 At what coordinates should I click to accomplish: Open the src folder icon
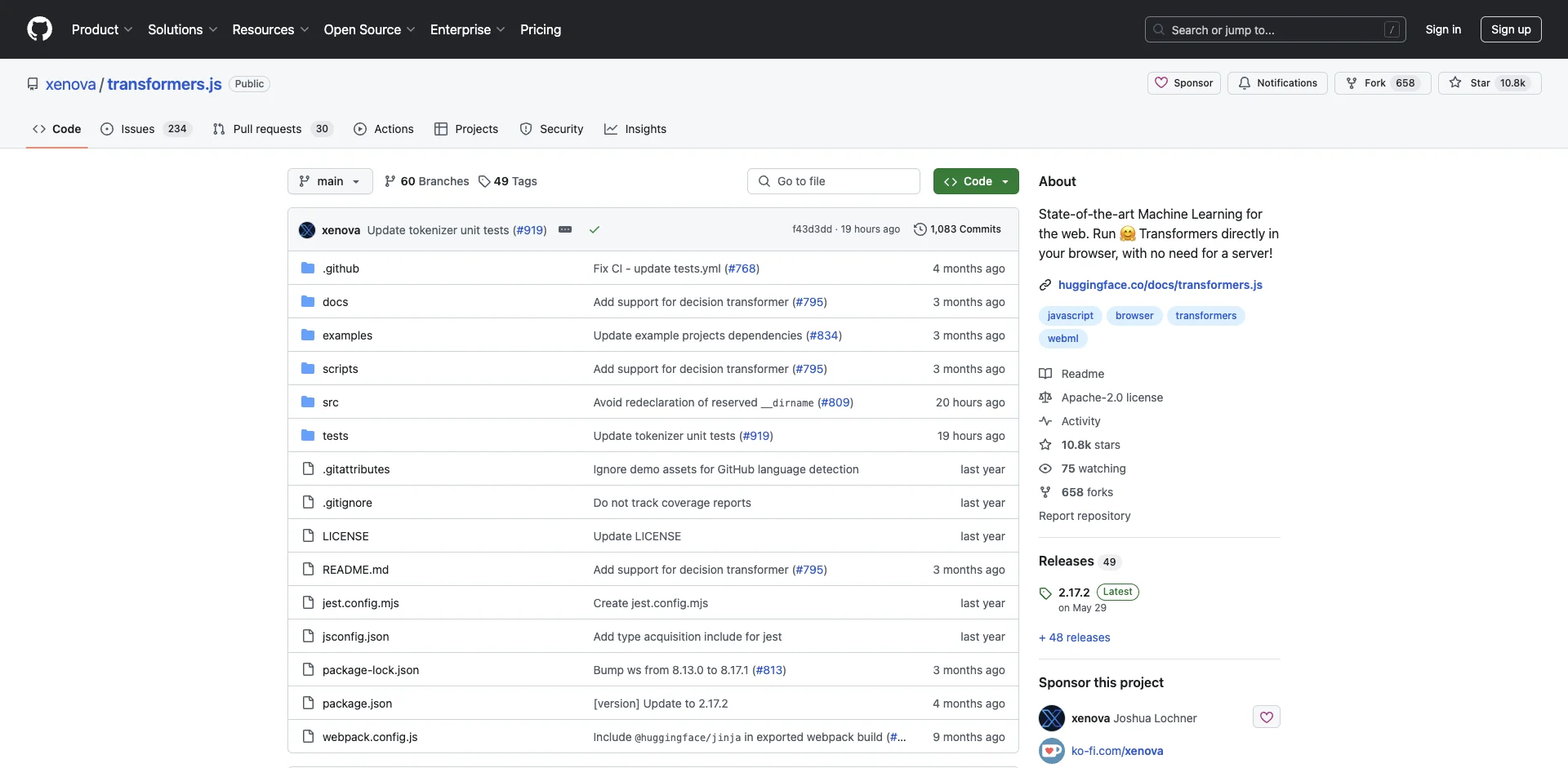pyautogui.click(x=308, y=402)
